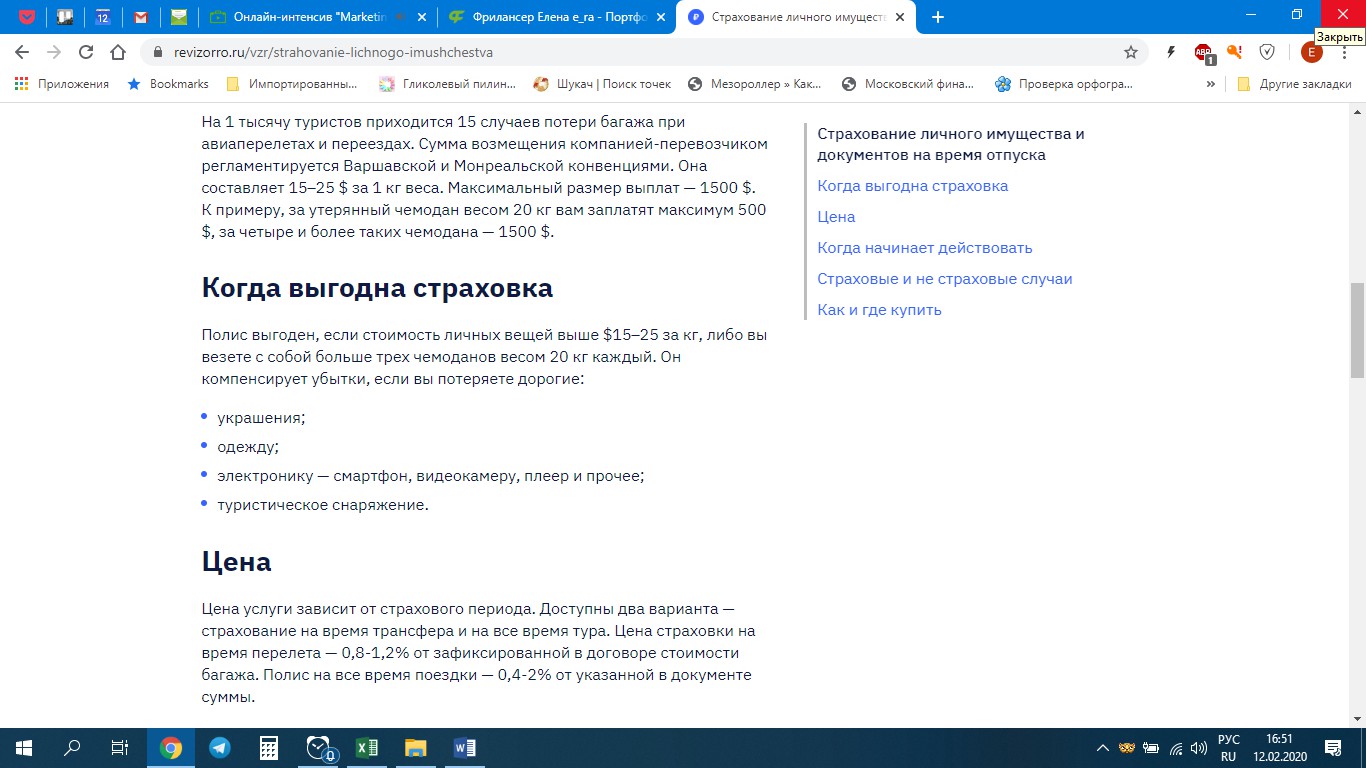Open the pinned green mail envelope tab
The height and width of the screenshot is (768, 1366).
click(x=178, y=16)
